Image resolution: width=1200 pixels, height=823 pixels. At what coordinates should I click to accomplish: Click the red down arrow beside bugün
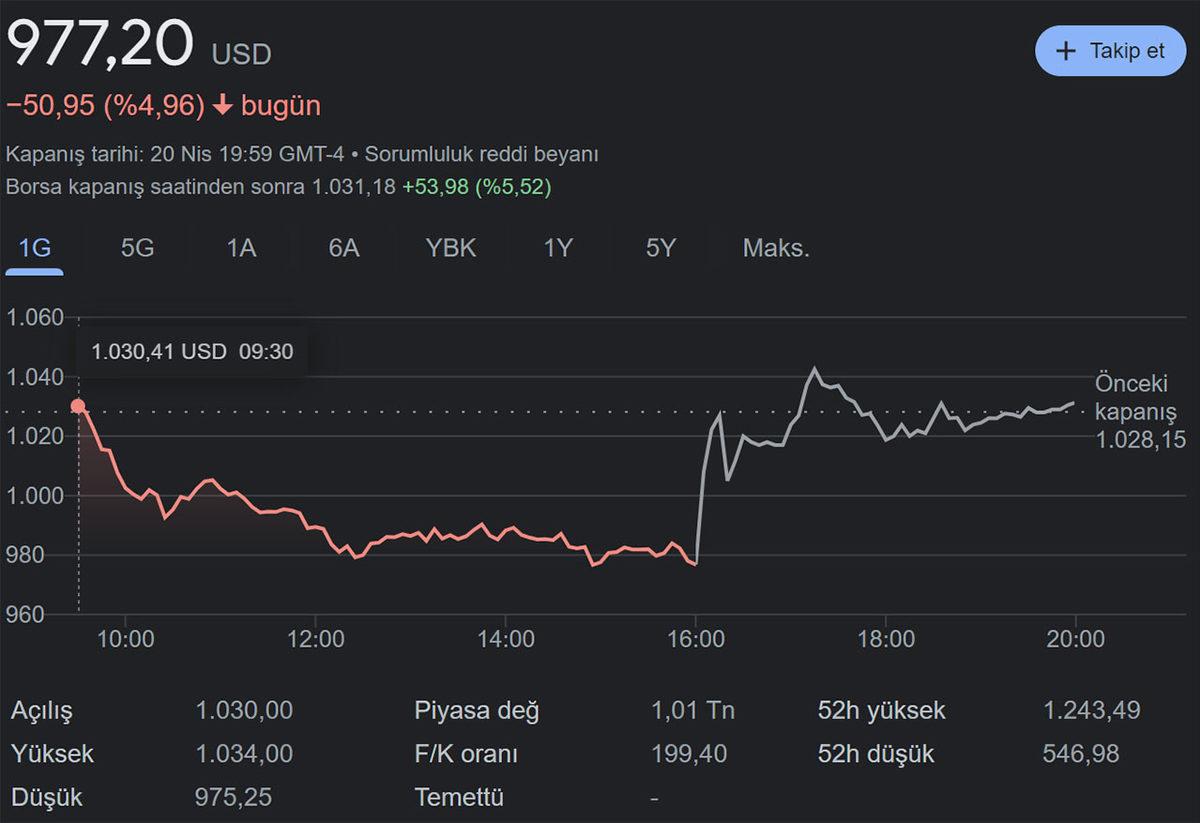(222, 104)
